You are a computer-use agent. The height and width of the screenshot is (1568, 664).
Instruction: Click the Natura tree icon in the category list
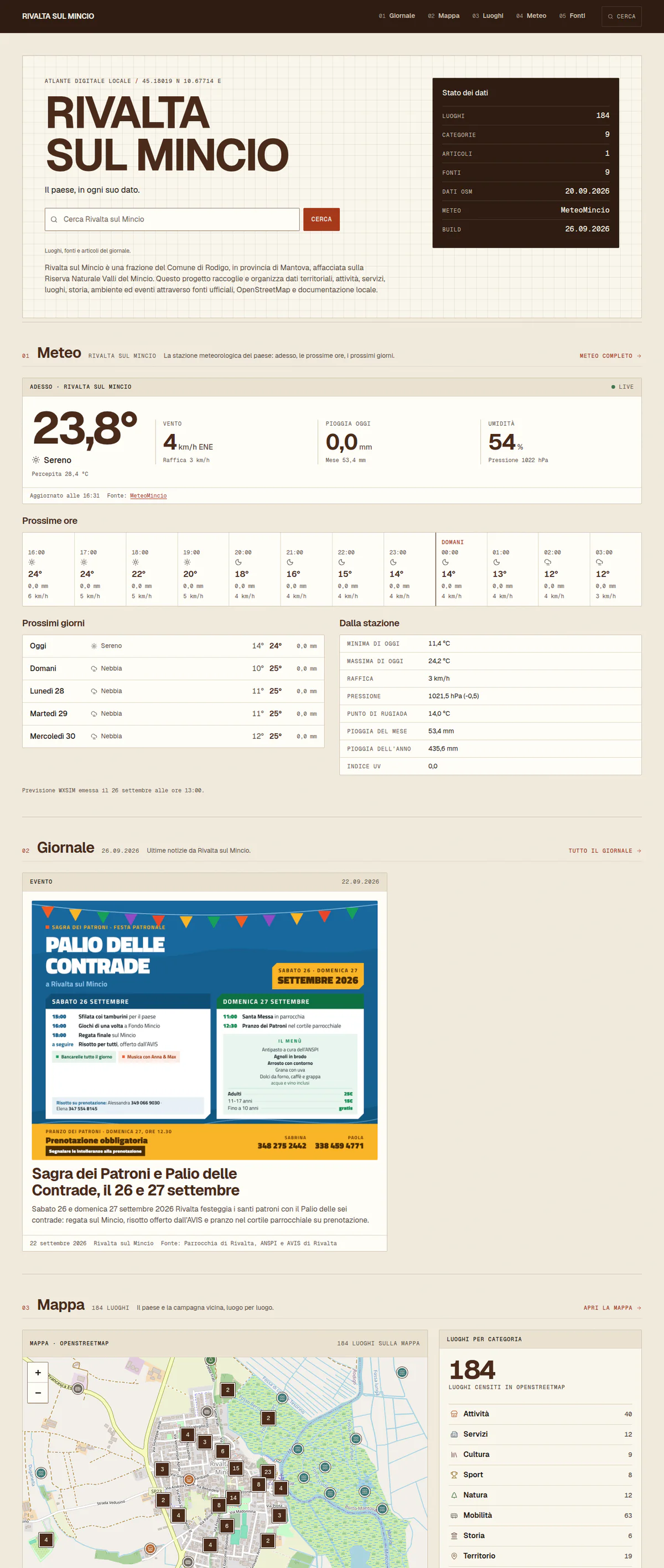tap(454, 1495)
